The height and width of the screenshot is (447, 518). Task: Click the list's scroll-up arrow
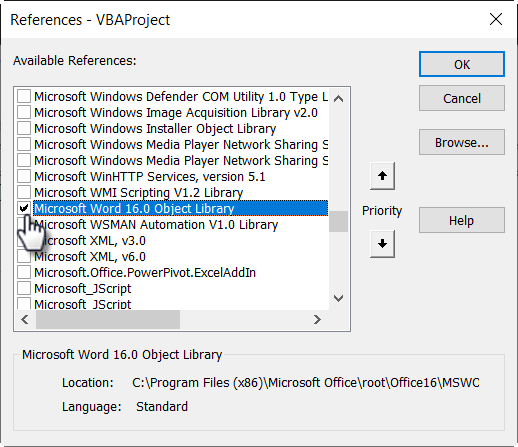tap(339, 99)
